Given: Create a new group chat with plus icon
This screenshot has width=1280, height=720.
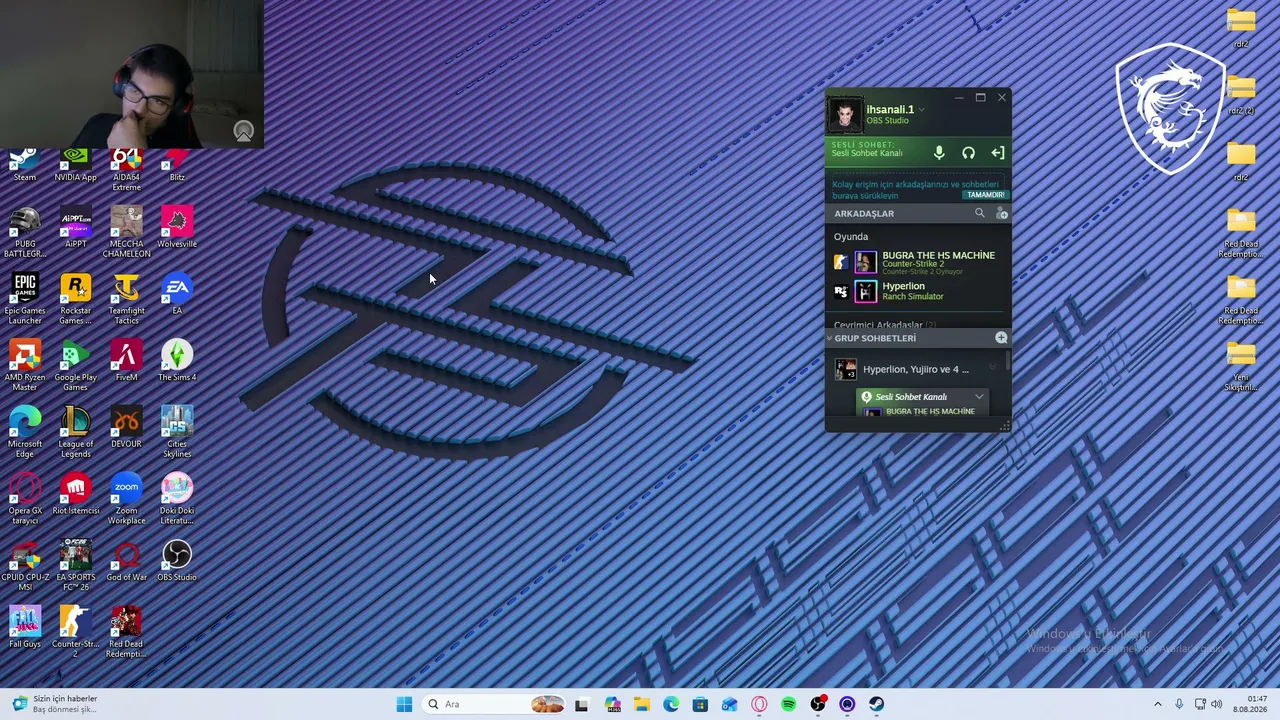Looking at the screenshot, I should tap(1001, 338).
